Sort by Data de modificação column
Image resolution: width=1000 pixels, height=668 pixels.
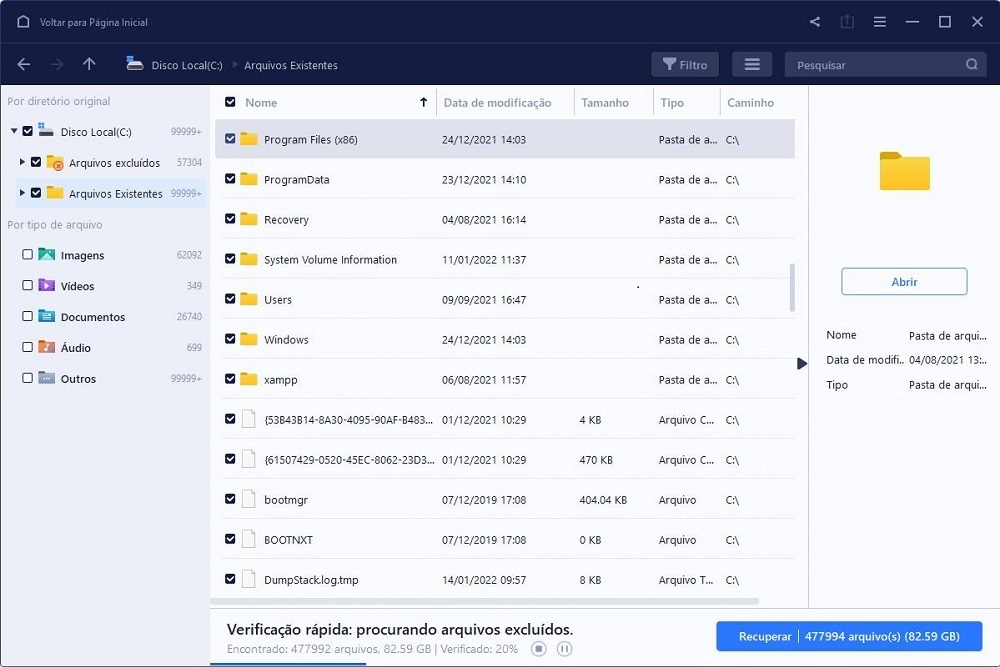click(x=497, y=103)
